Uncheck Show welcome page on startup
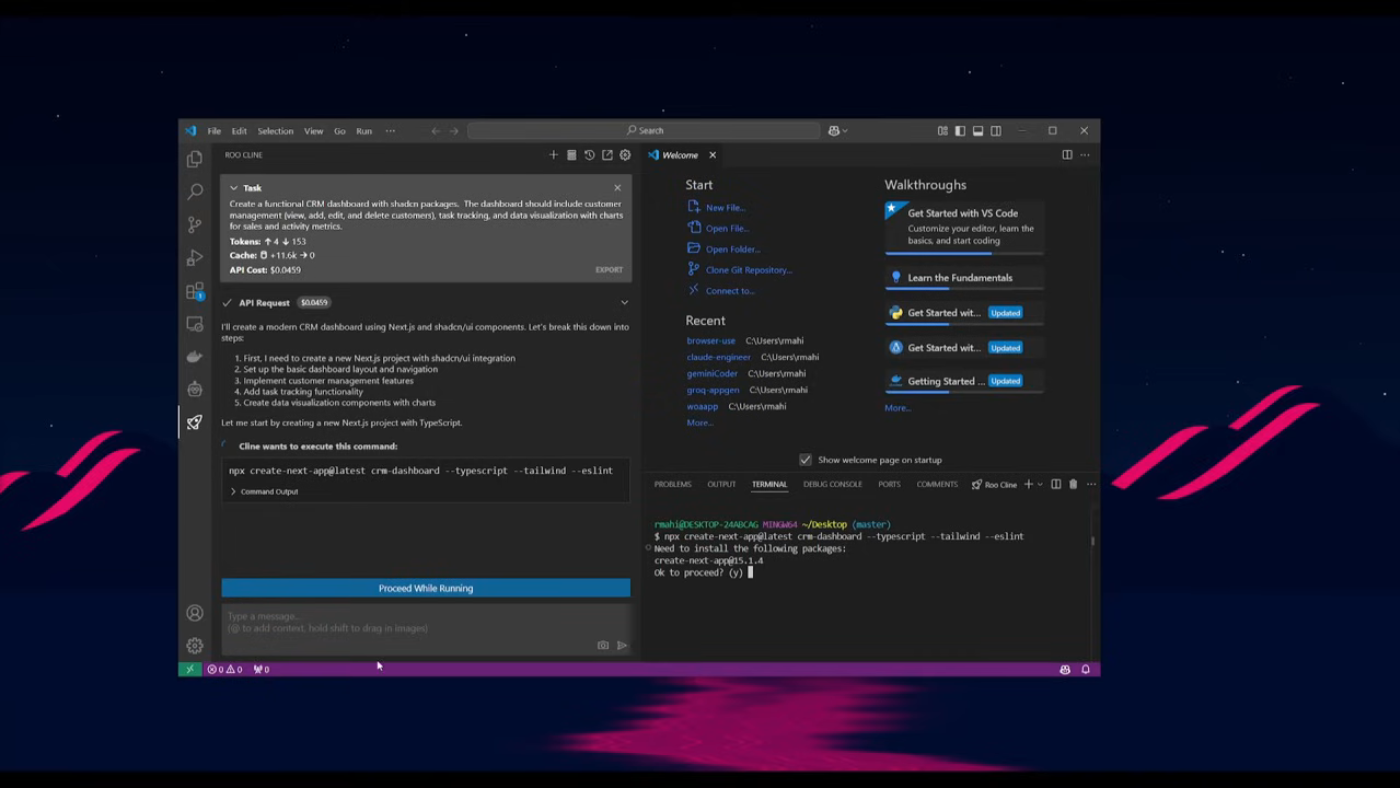The width and height of the screenshot is (1400, 788). (x=805, y=460)
